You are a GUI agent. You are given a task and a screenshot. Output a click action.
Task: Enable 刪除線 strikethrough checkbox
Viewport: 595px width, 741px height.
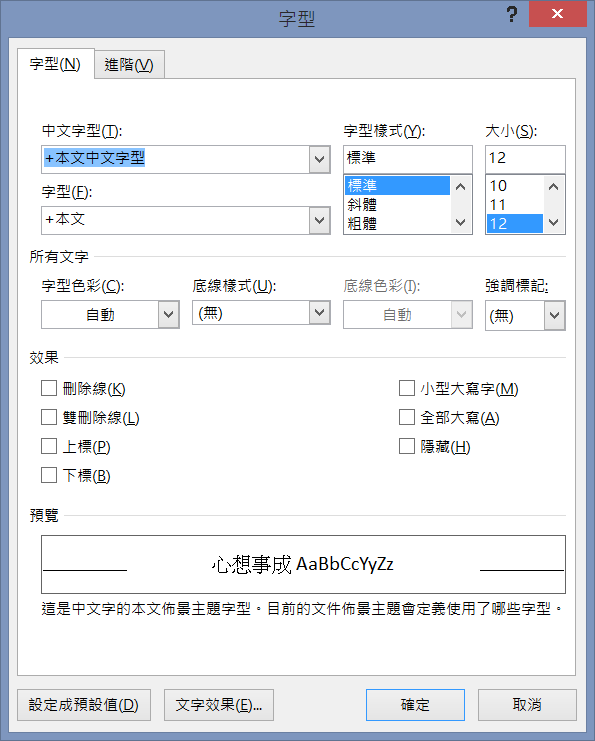pos(49,388)
